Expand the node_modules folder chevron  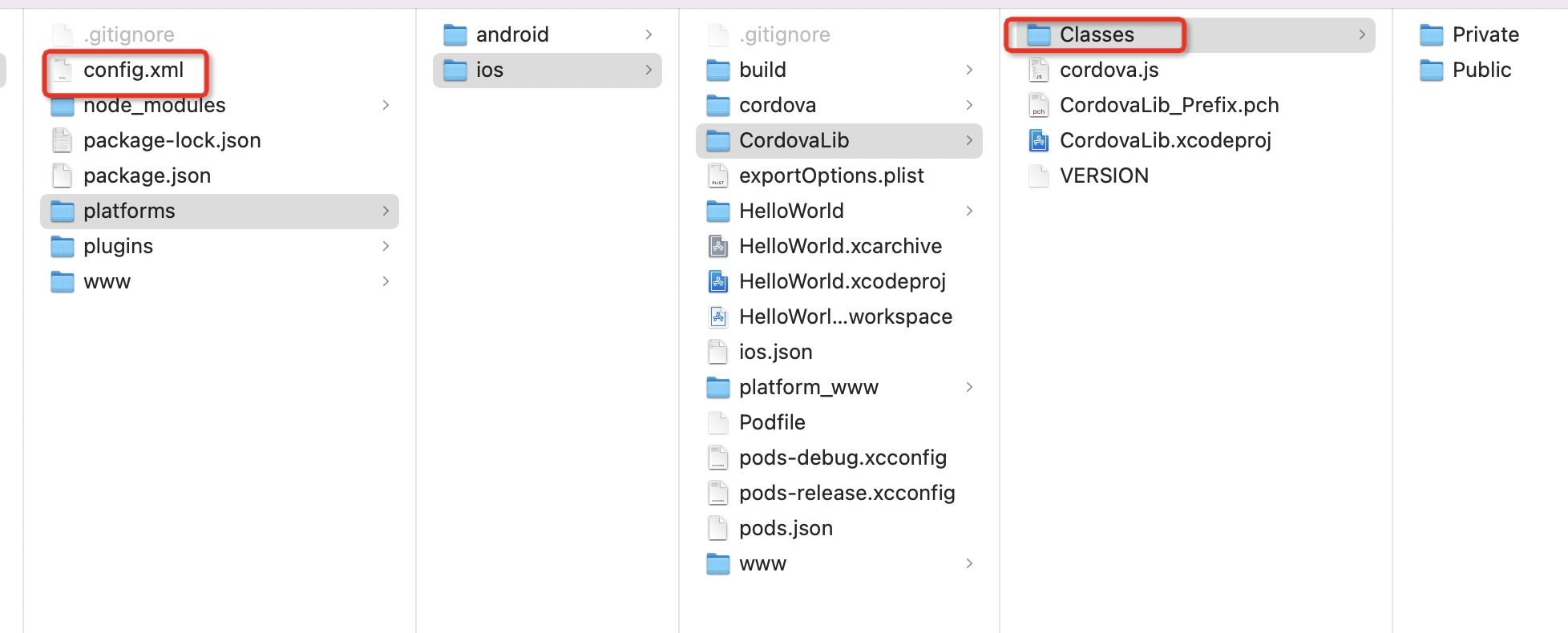coord(386,105)
